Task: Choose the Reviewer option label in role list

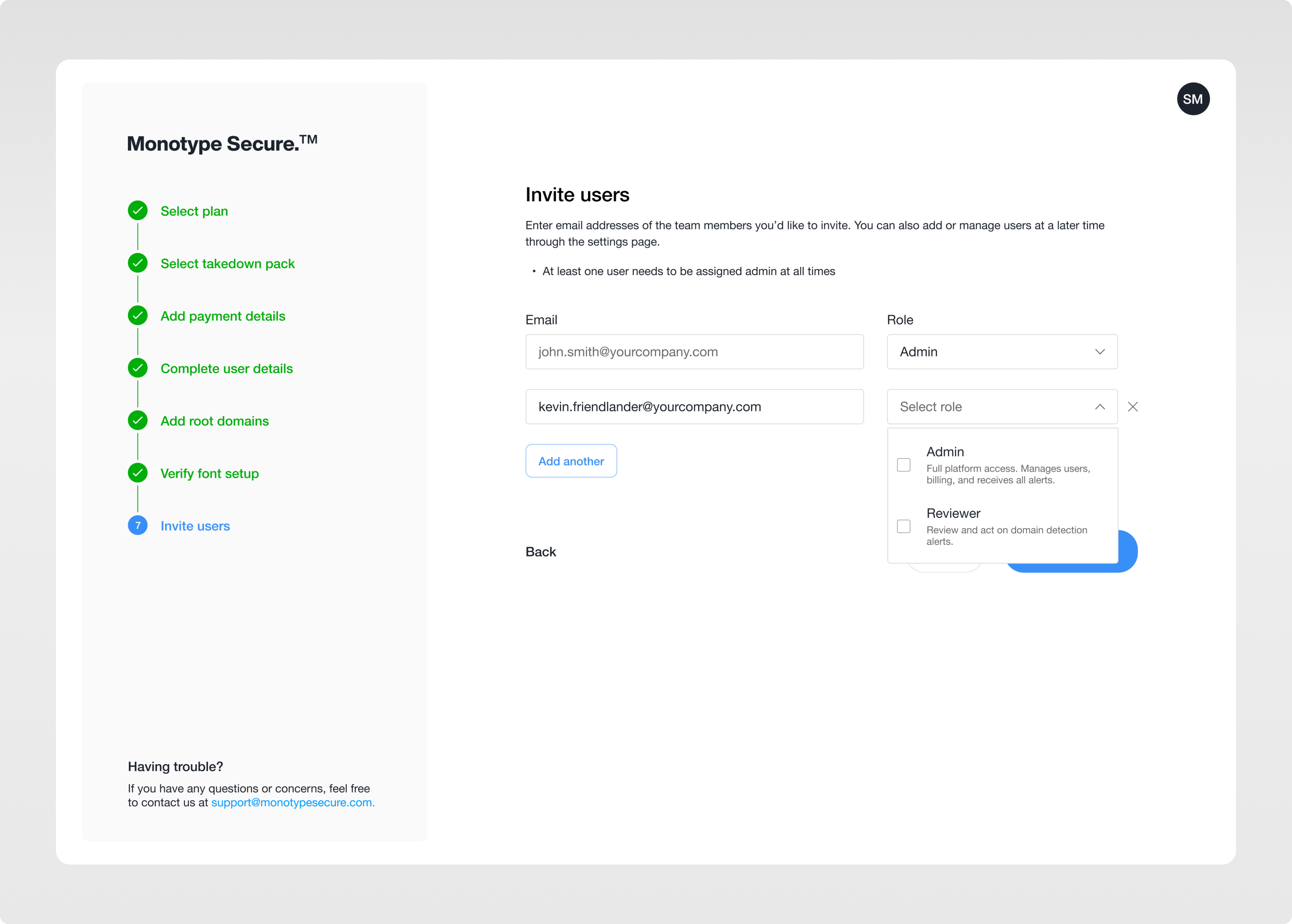Action: tap(954, 513)
